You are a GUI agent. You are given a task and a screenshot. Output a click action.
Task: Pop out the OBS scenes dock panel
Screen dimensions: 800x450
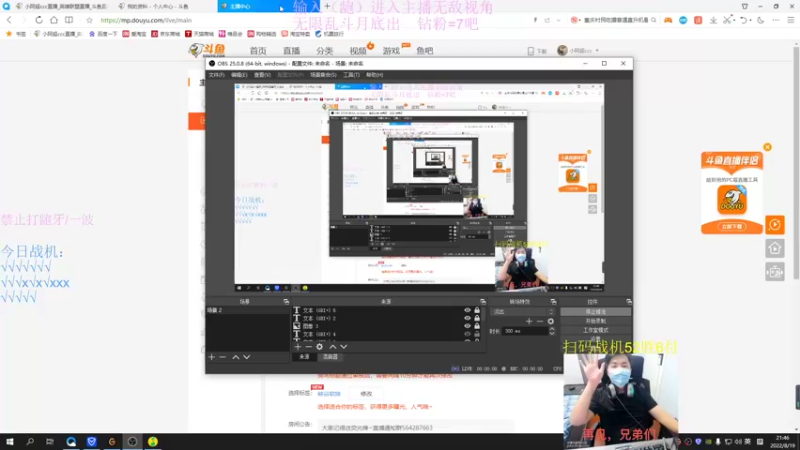click(x=286, y=302)
